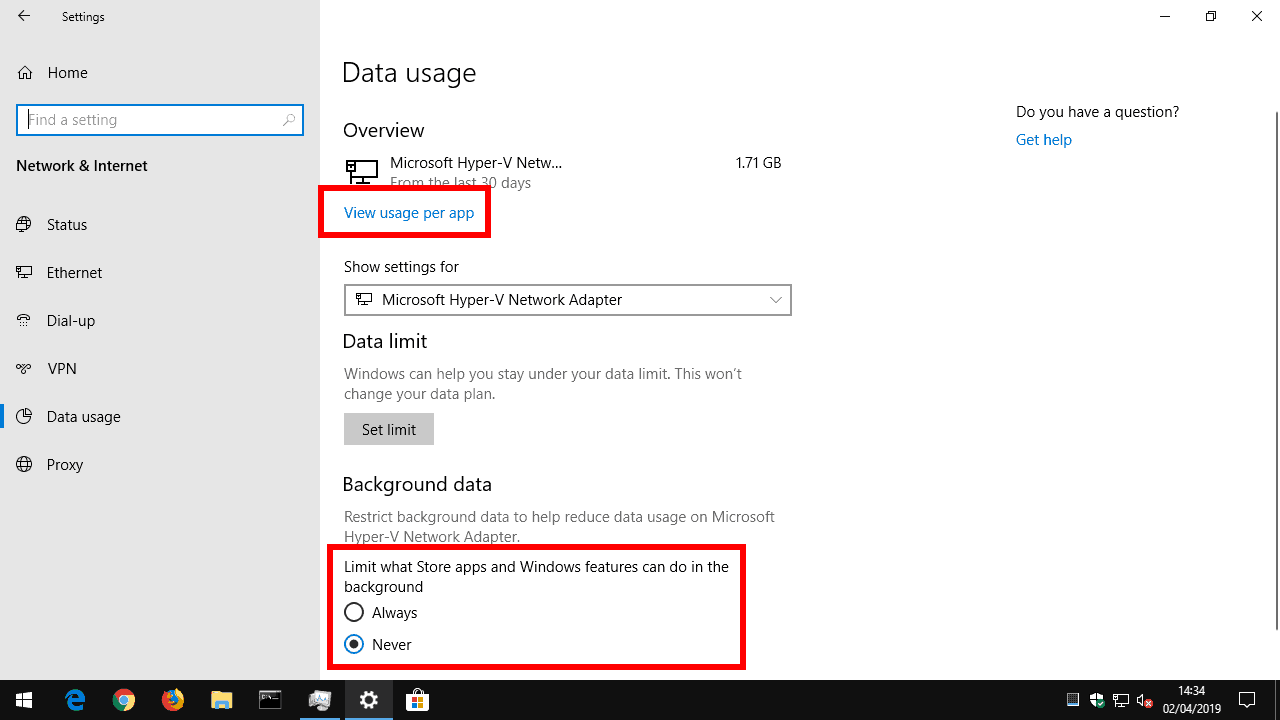Open the Show settings for dropdown

(567, 300)
